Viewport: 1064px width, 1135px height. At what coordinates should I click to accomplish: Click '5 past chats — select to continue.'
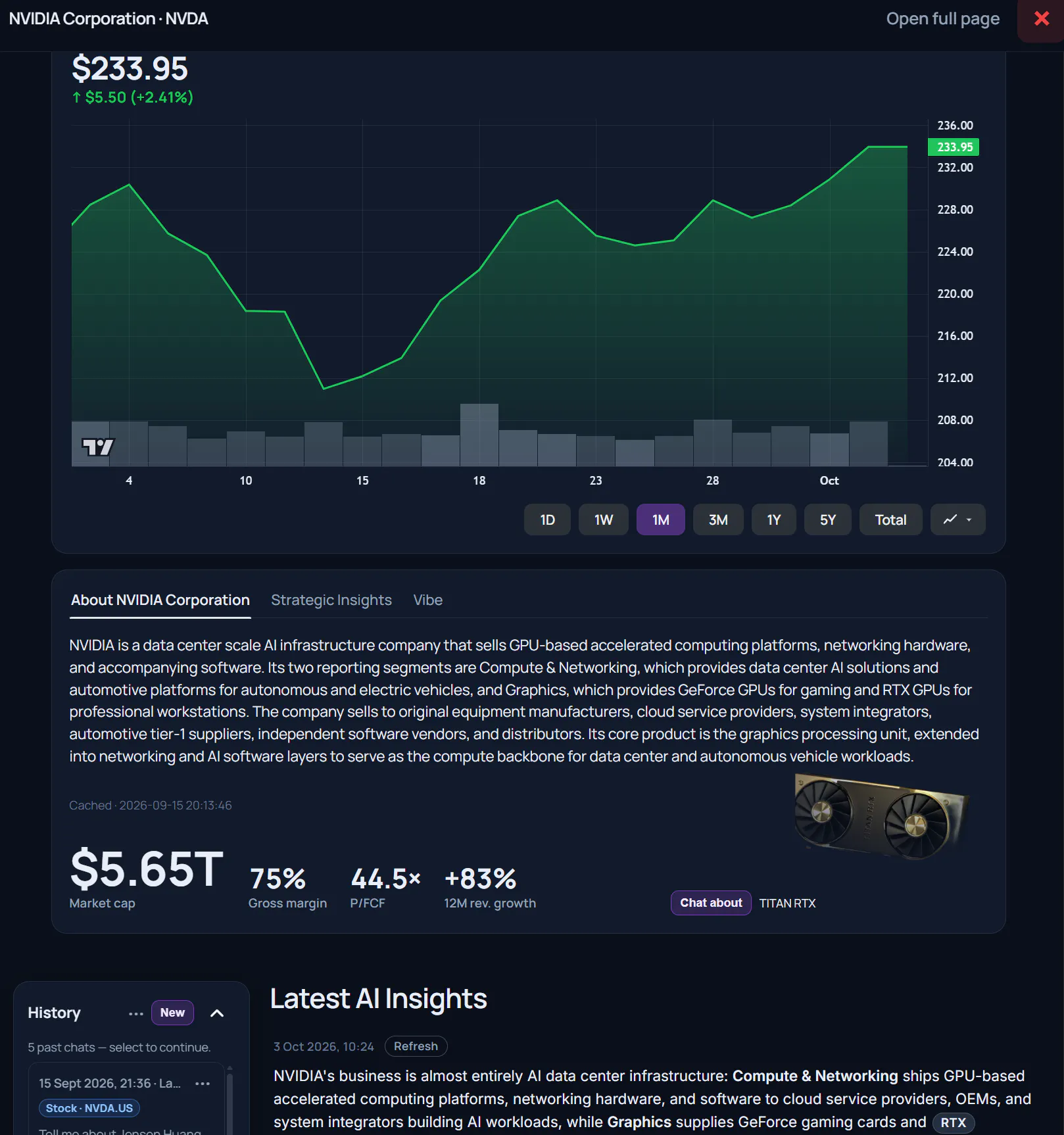(x=119, y=1048)
